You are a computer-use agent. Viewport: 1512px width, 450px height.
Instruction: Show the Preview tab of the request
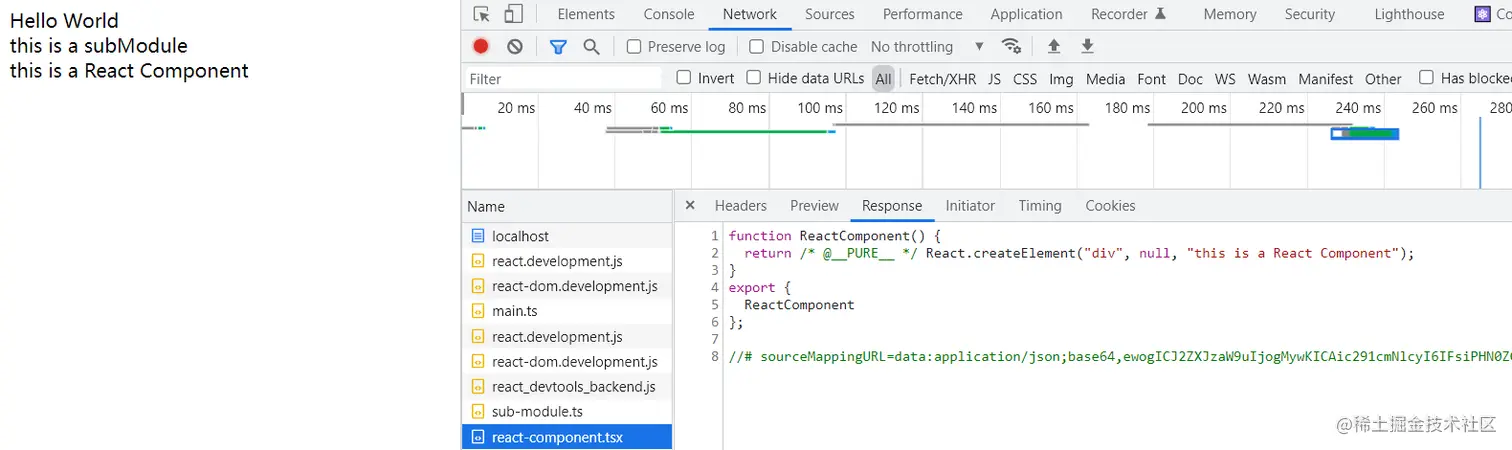pos(814,205)
